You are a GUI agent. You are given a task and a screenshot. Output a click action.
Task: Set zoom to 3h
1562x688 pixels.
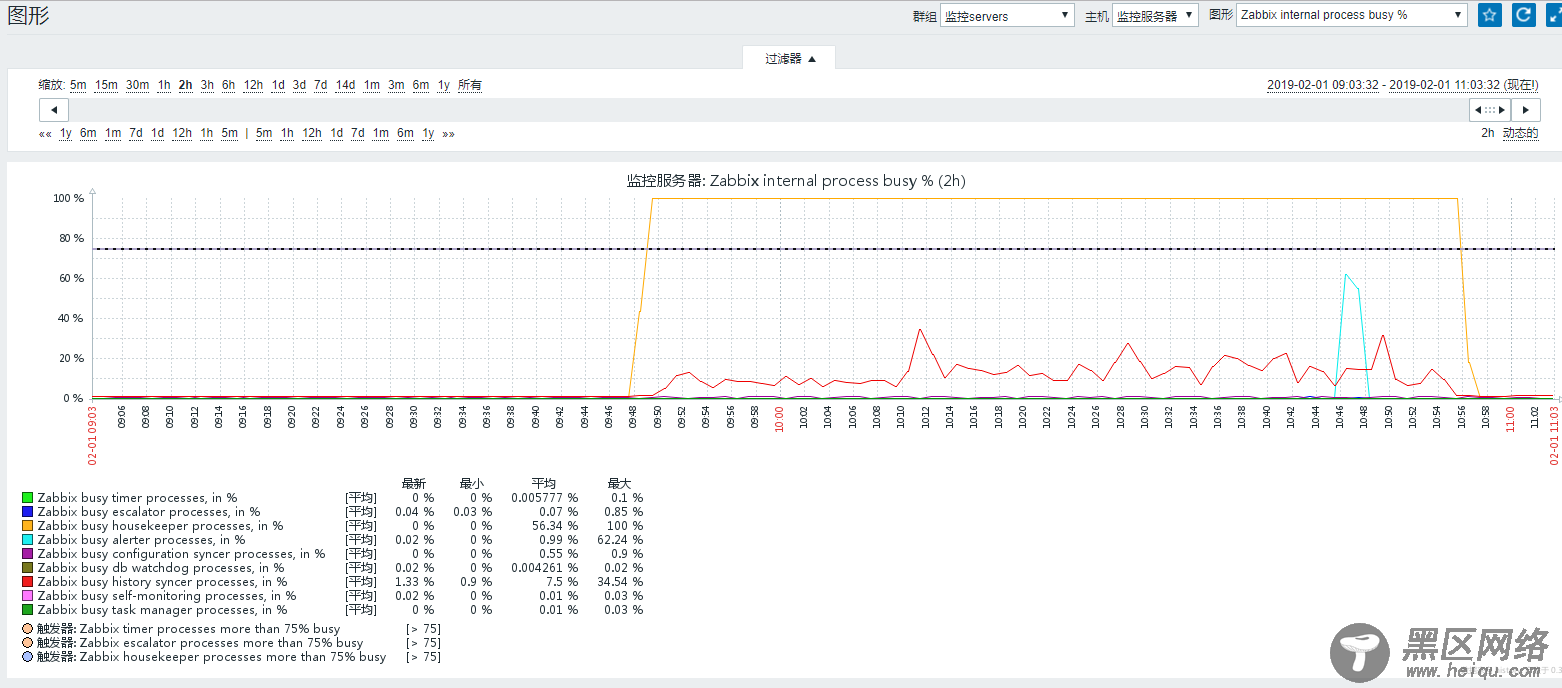(x=207, y=85)
